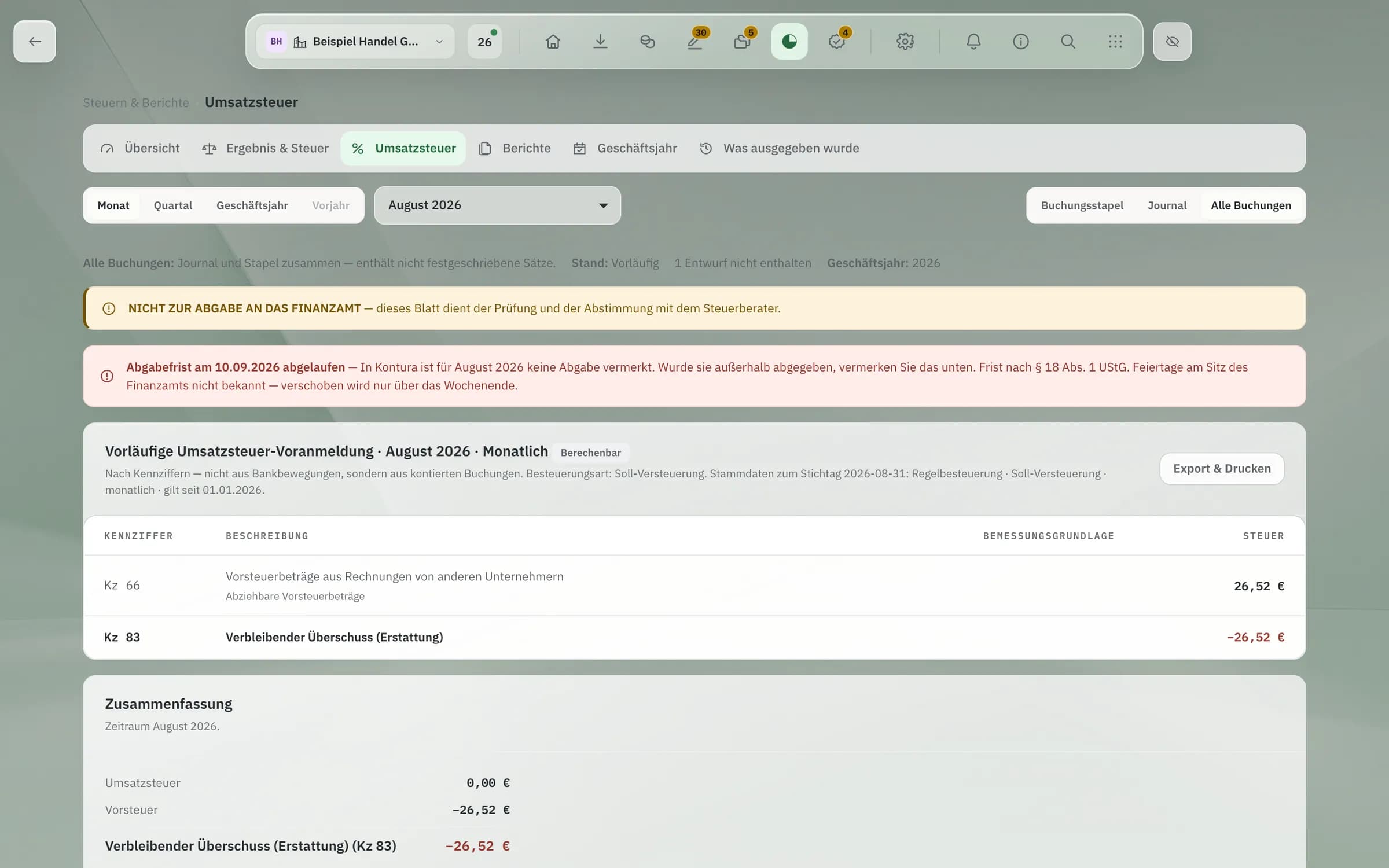Click the download/import arrow icon
This screenshot has width=1389, height=868.
[600, 42]
